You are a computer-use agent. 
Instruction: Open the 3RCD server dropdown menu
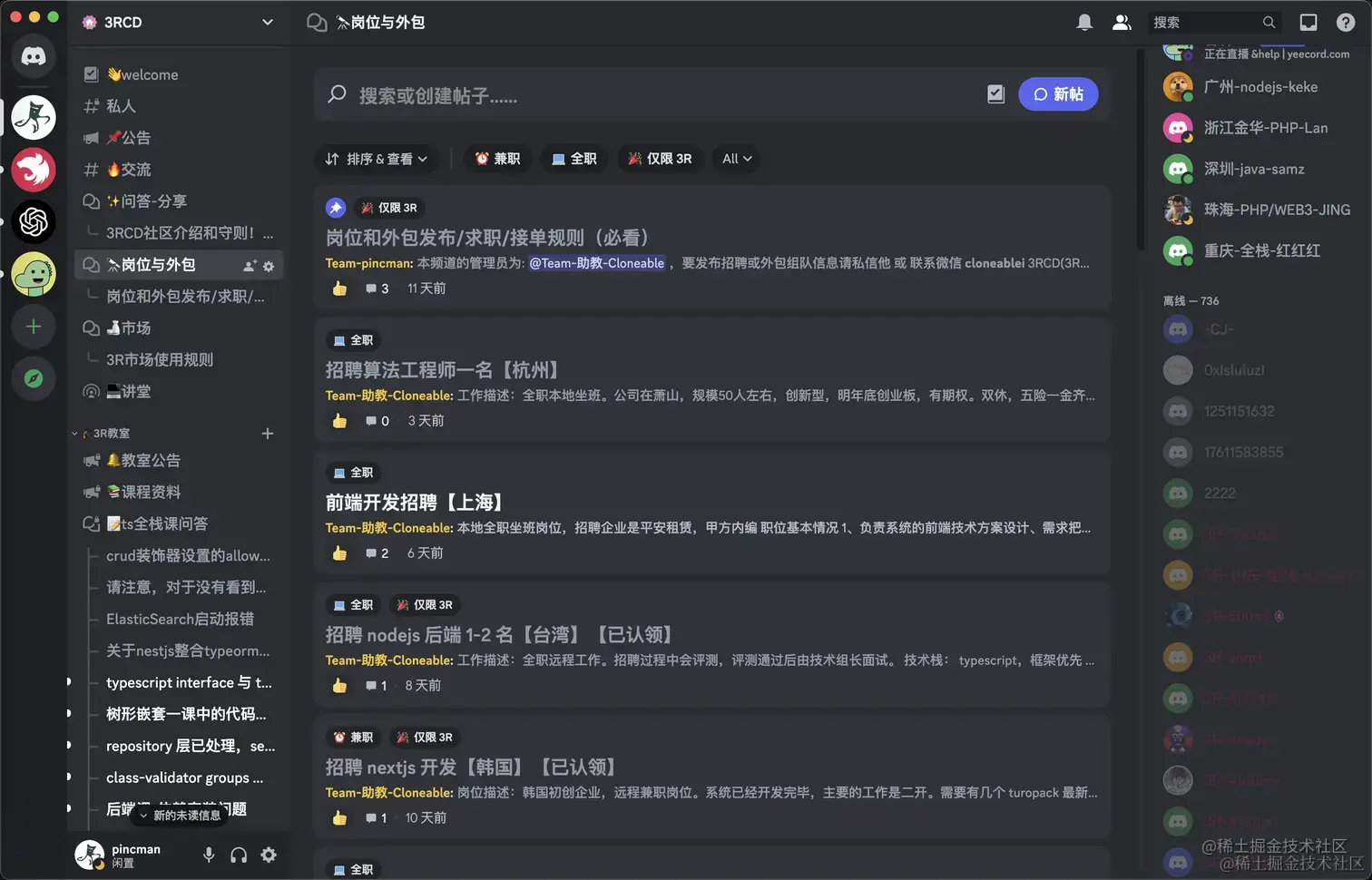(268, 22)
